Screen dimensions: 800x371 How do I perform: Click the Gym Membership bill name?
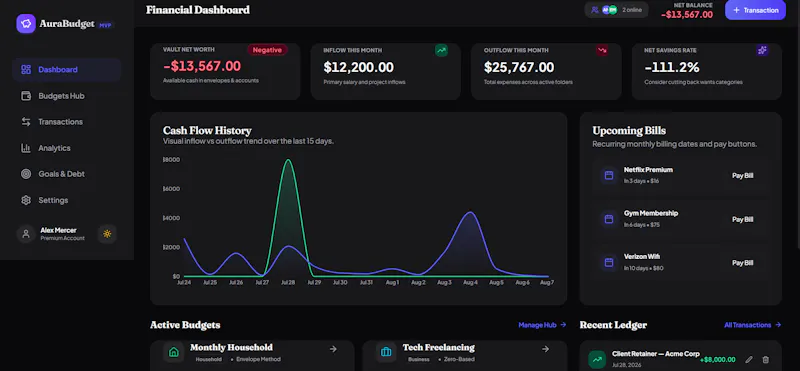651,213
